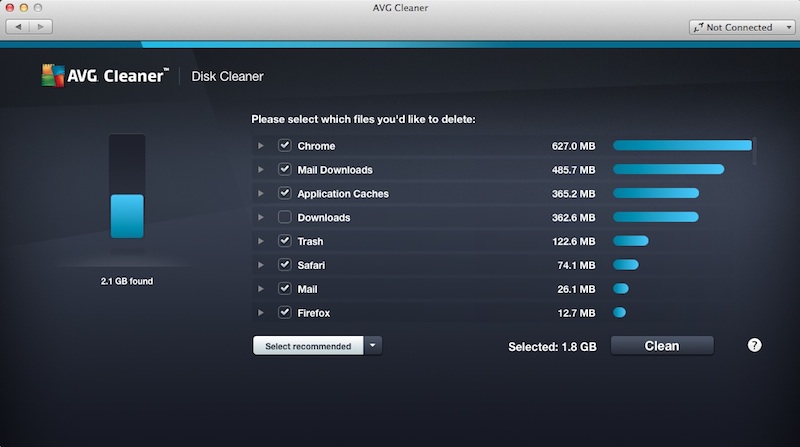The height and width of the screenshot is (447, 800).
Task: Go forward with the right arrow button
Action: [41, 27]
